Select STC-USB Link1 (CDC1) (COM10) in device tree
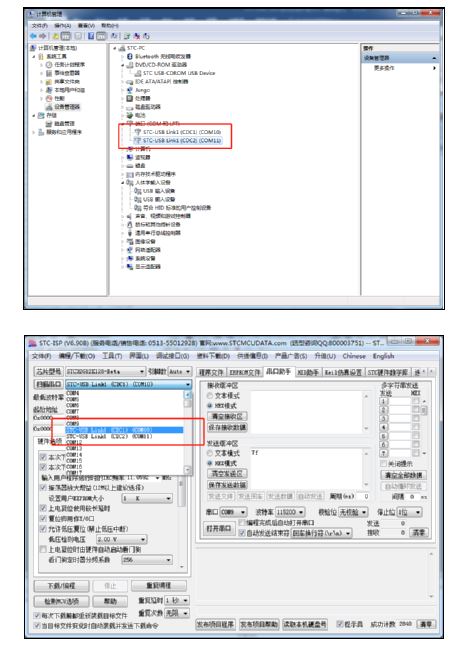This screenshot has height=651, width=470. (181, 132)
